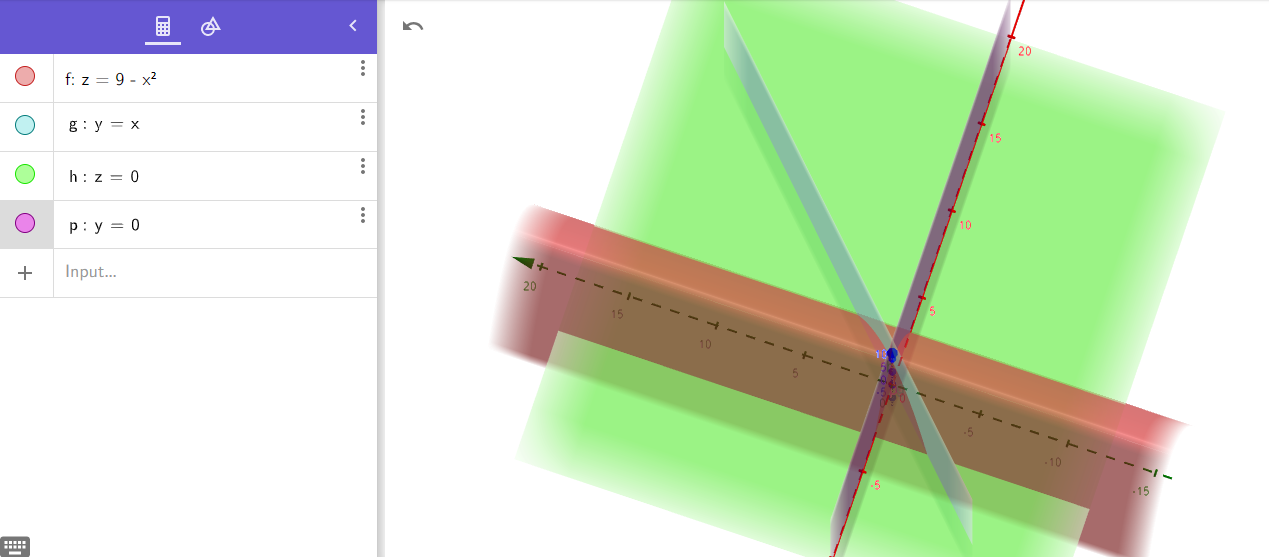
Task: Toggle visibility of surface f
Action: (x=26, y=76)
